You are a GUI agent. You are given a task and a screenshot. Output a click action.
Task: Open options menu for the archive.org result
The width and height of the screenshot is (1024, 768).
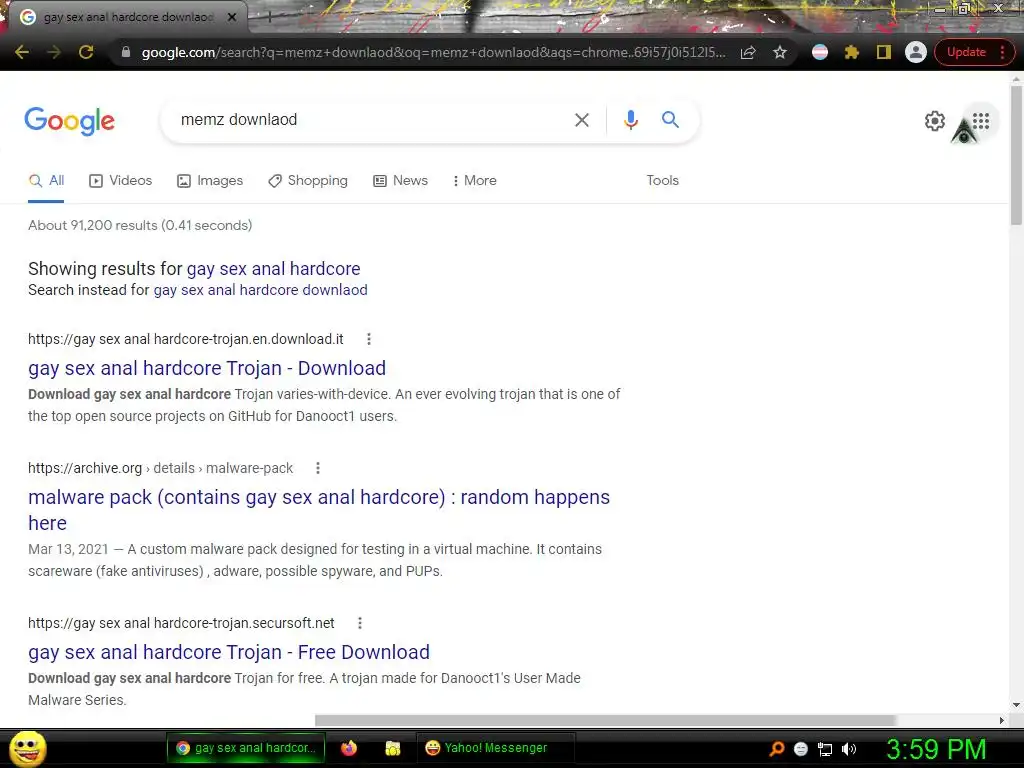click(318, 468)
